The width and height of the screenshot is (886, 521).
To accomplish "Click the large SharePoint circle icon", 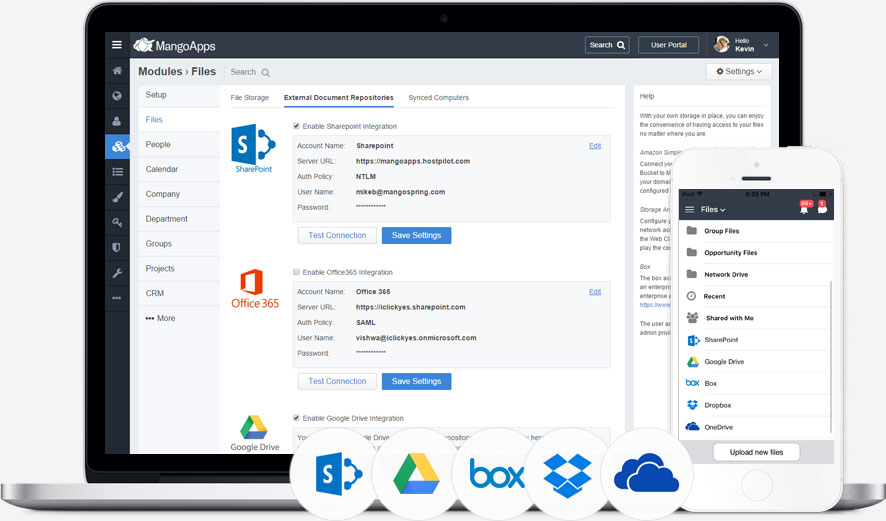I will [x=339, y=474].
